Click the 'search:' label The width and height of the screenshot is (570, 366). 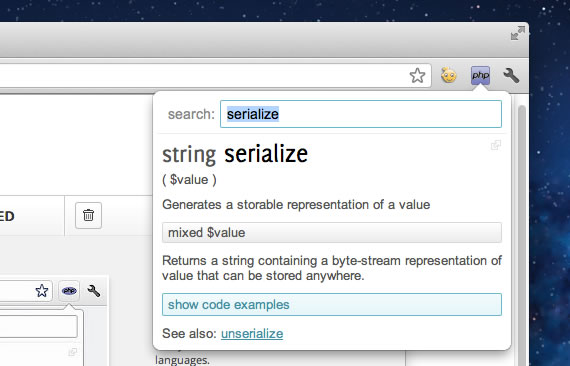coord(191,114)
